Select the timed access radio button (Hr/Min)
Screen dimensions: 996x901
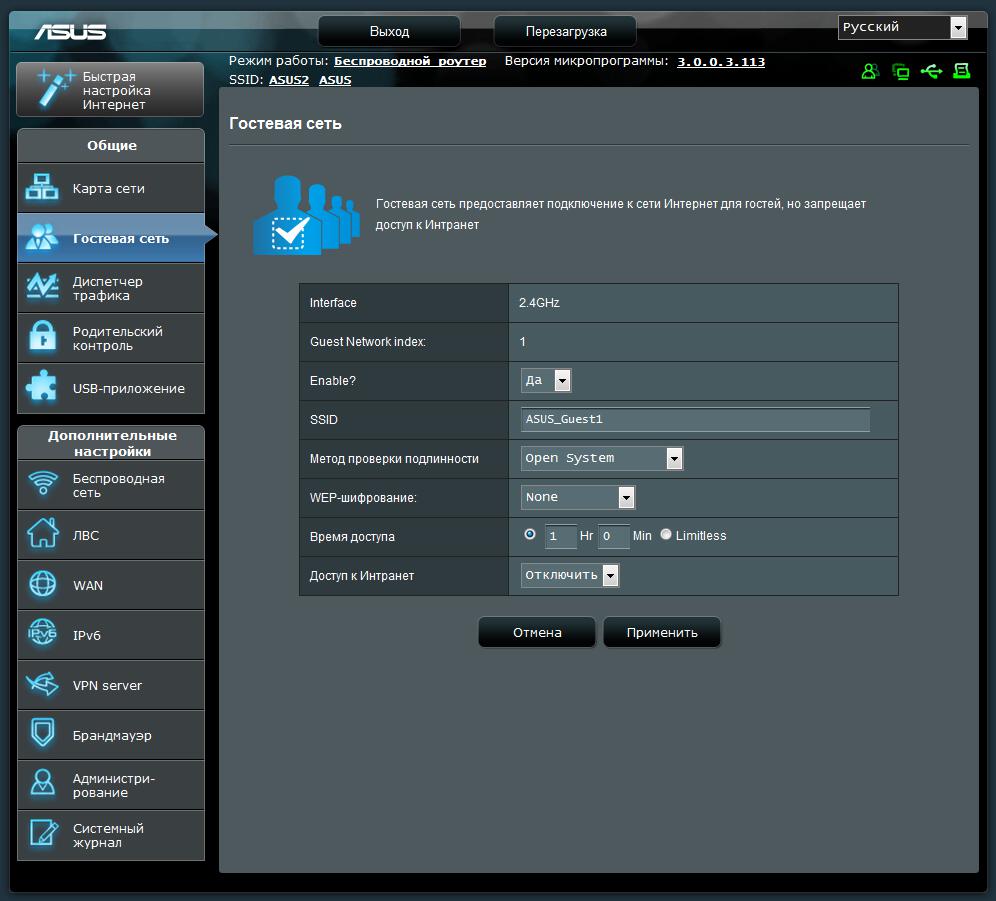[530, 534]
